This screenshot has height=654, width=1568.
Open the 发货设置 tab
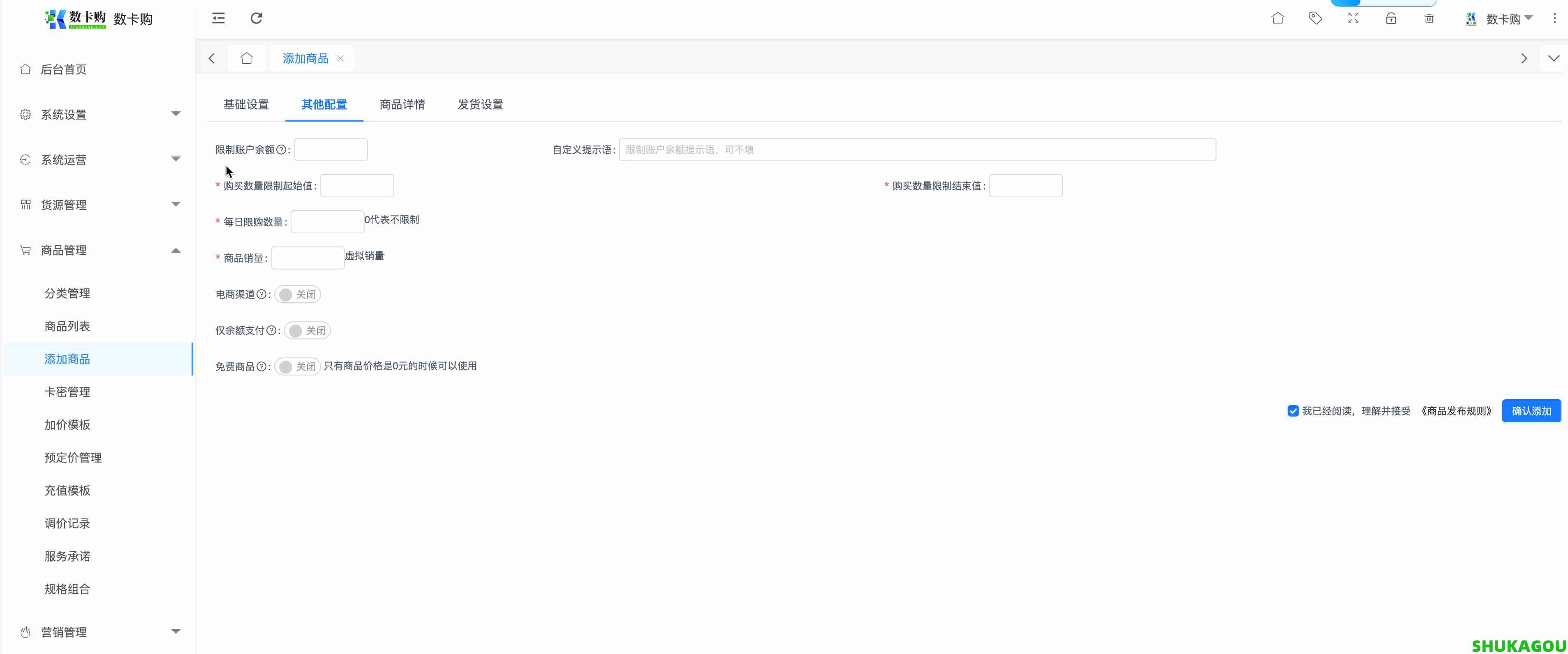(480, 104)
